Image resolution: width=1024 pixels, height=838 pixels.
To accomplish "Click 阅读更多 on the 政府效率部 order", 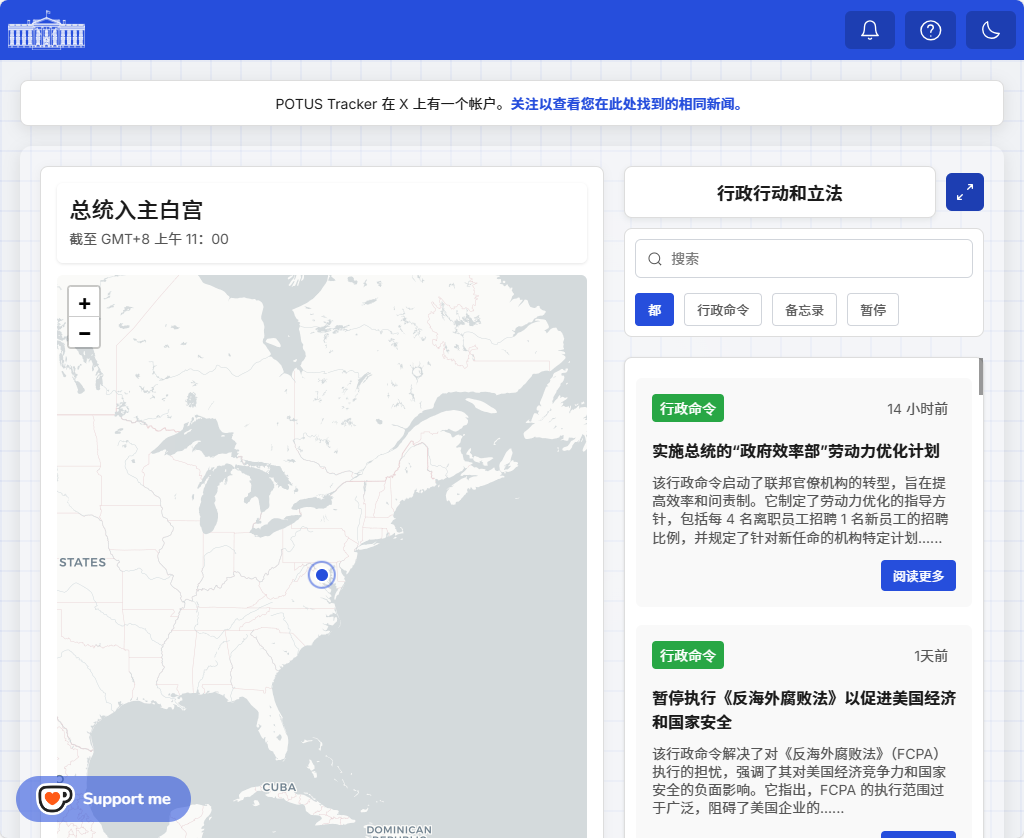I will point(918,576).
